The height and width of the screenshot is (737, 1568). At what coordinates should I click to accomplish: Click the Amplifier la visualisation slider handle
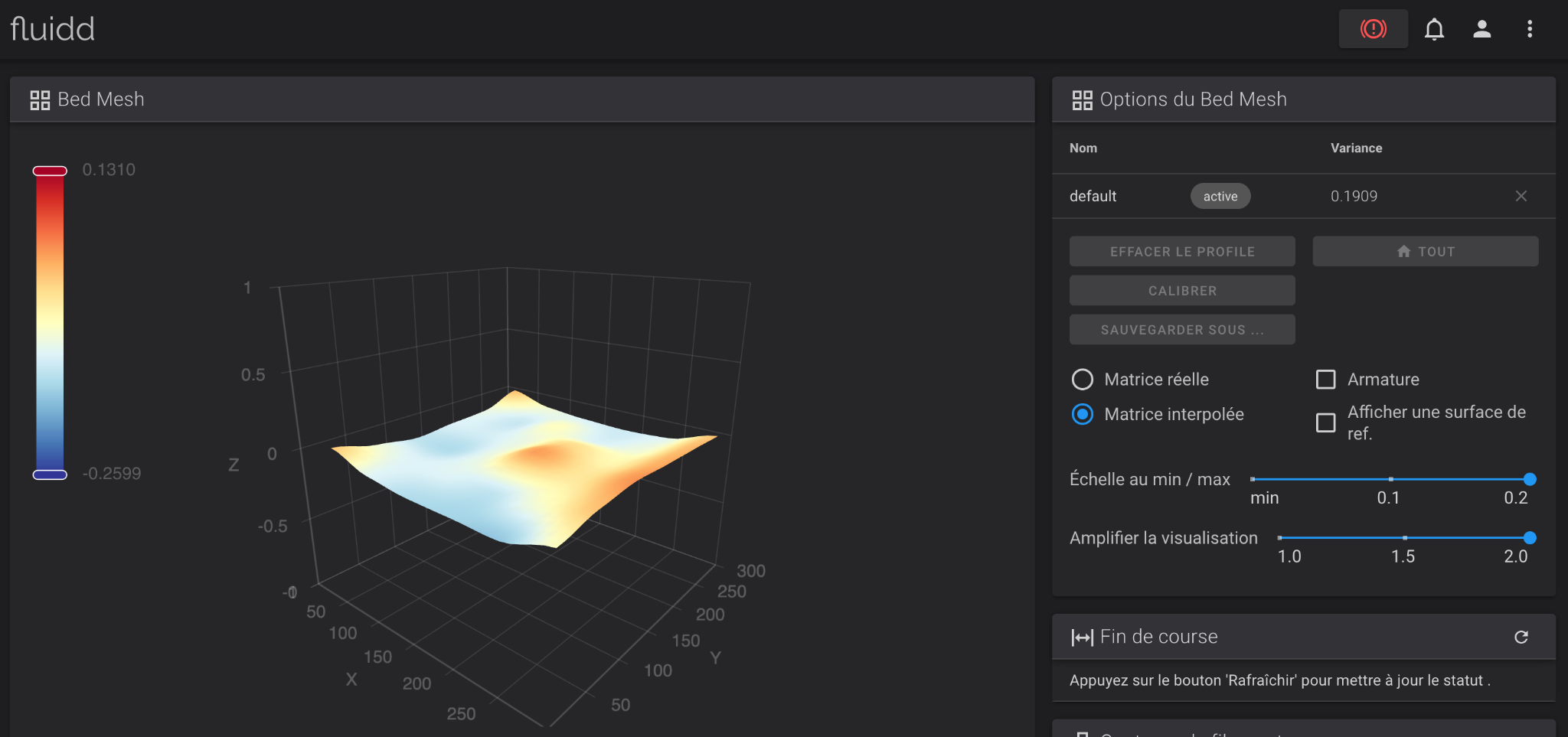tap(1530, 537)
